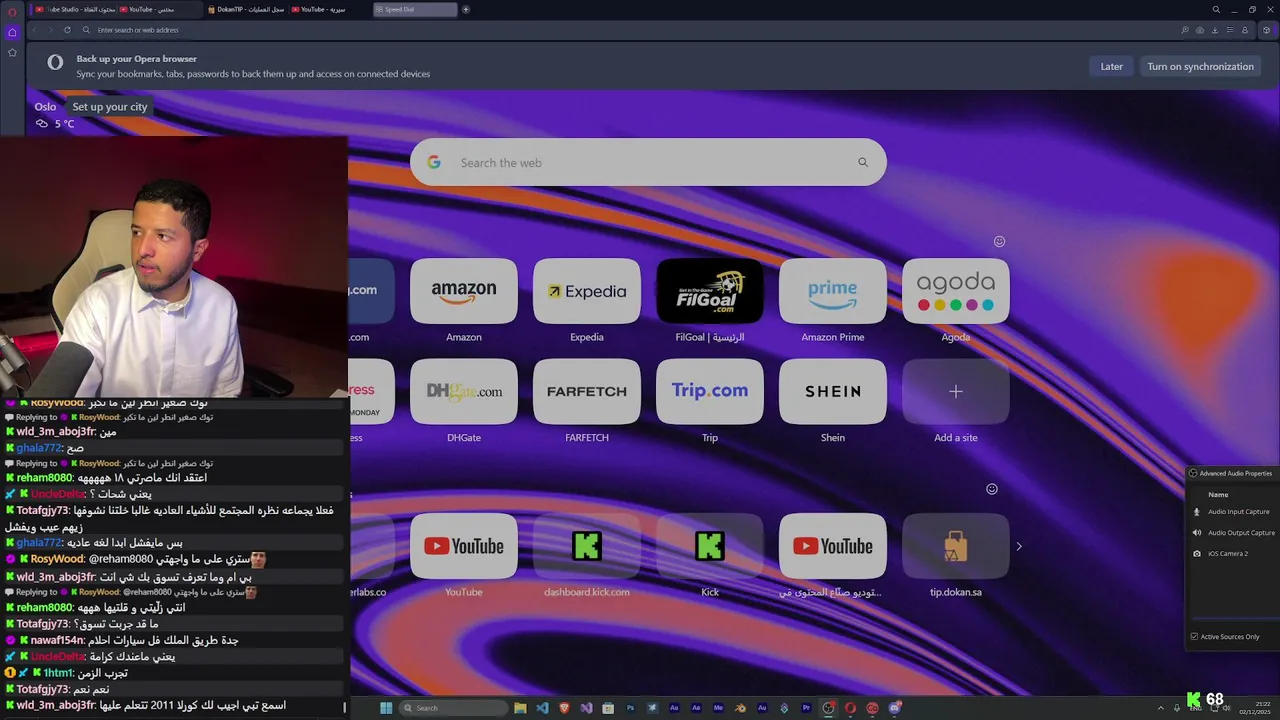The height and width of the screenshot is (720, 1280).
Task: Switch to the Speed Dial tab
Action: tap(415, 9)
